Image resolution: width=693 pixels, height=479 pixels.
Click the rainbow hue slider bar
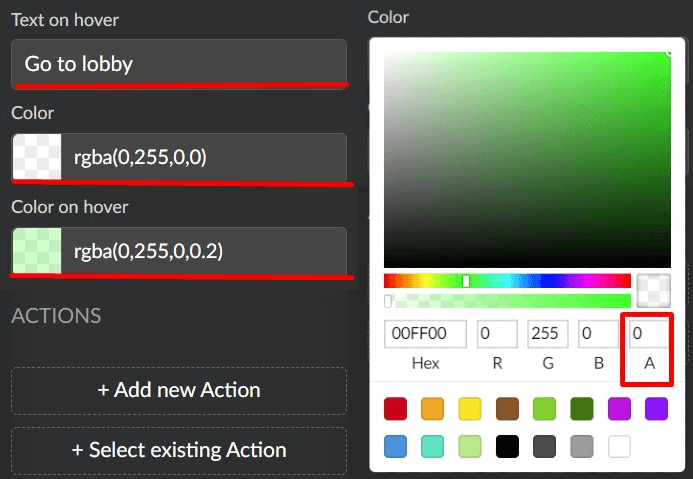pos(507,281)
